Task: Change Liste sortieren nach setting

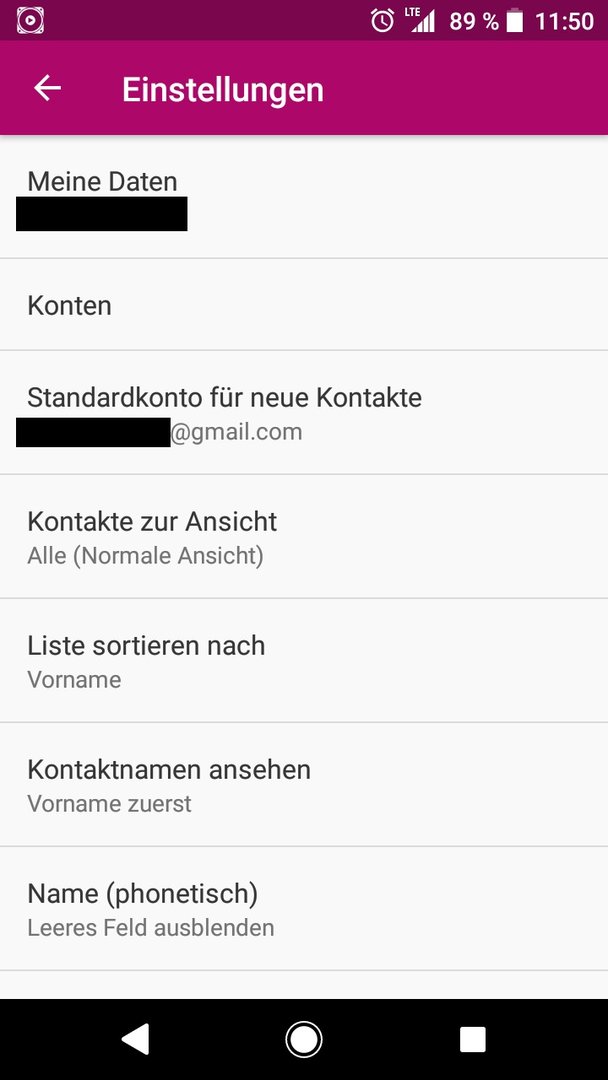Action: 304,661
